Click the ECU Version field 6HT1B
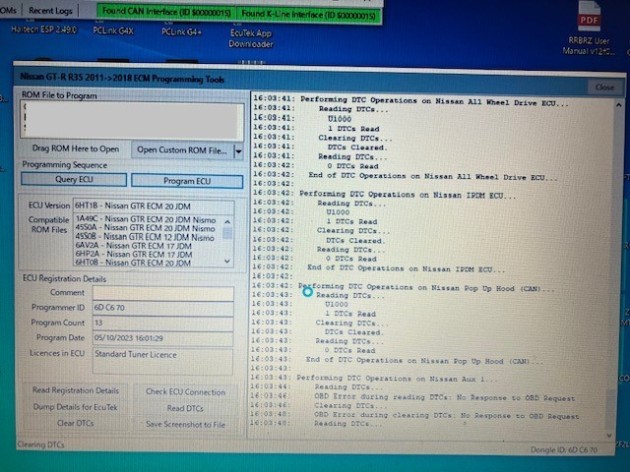Image resolution: width=630 pixels, height=472 pixels. click(153, 206)
